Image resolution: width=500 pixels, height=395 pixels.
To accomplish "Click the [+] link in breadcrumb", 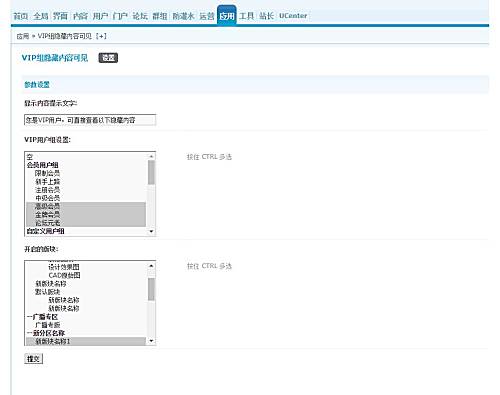I will (x=101, y=36).
